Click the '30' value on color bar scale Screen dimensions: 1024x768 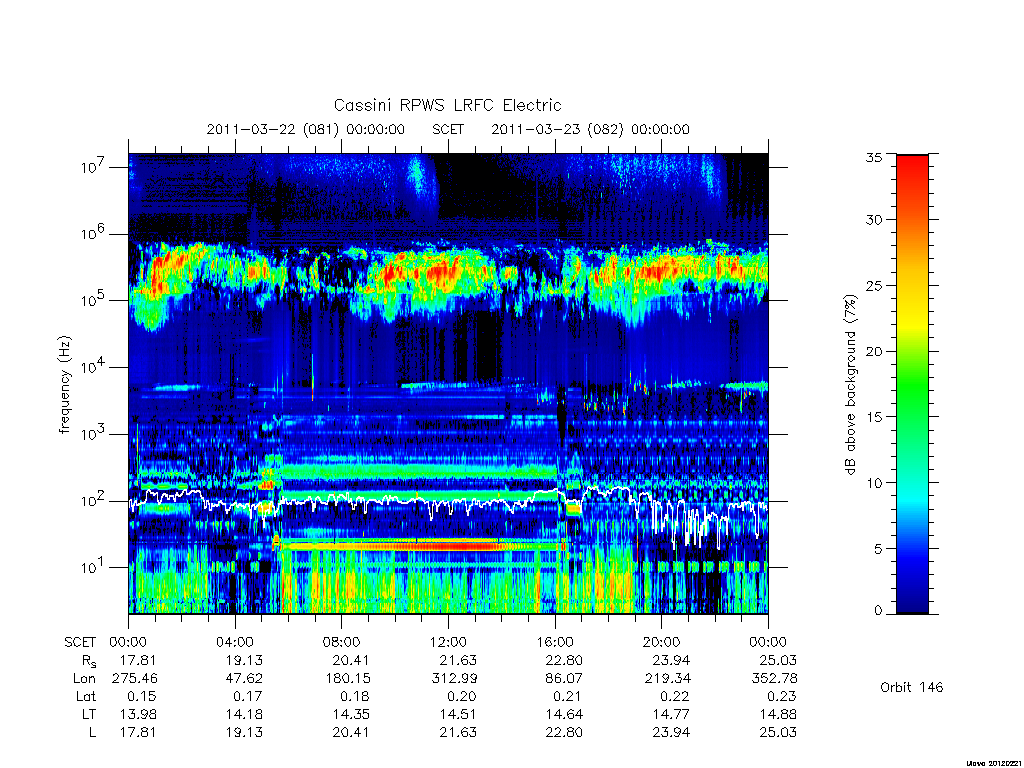(x=874, y=219)
